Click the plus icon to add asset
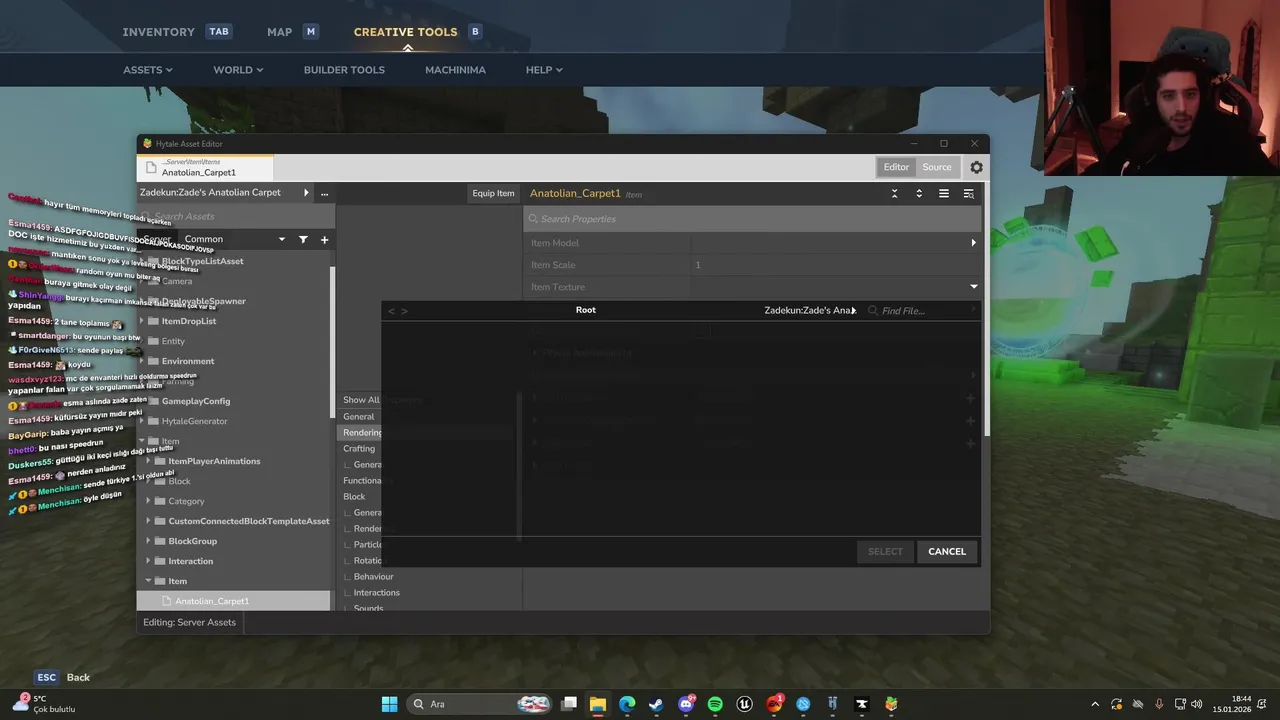Viewport: 1280px width, 720px height. (x=324, y=239)
